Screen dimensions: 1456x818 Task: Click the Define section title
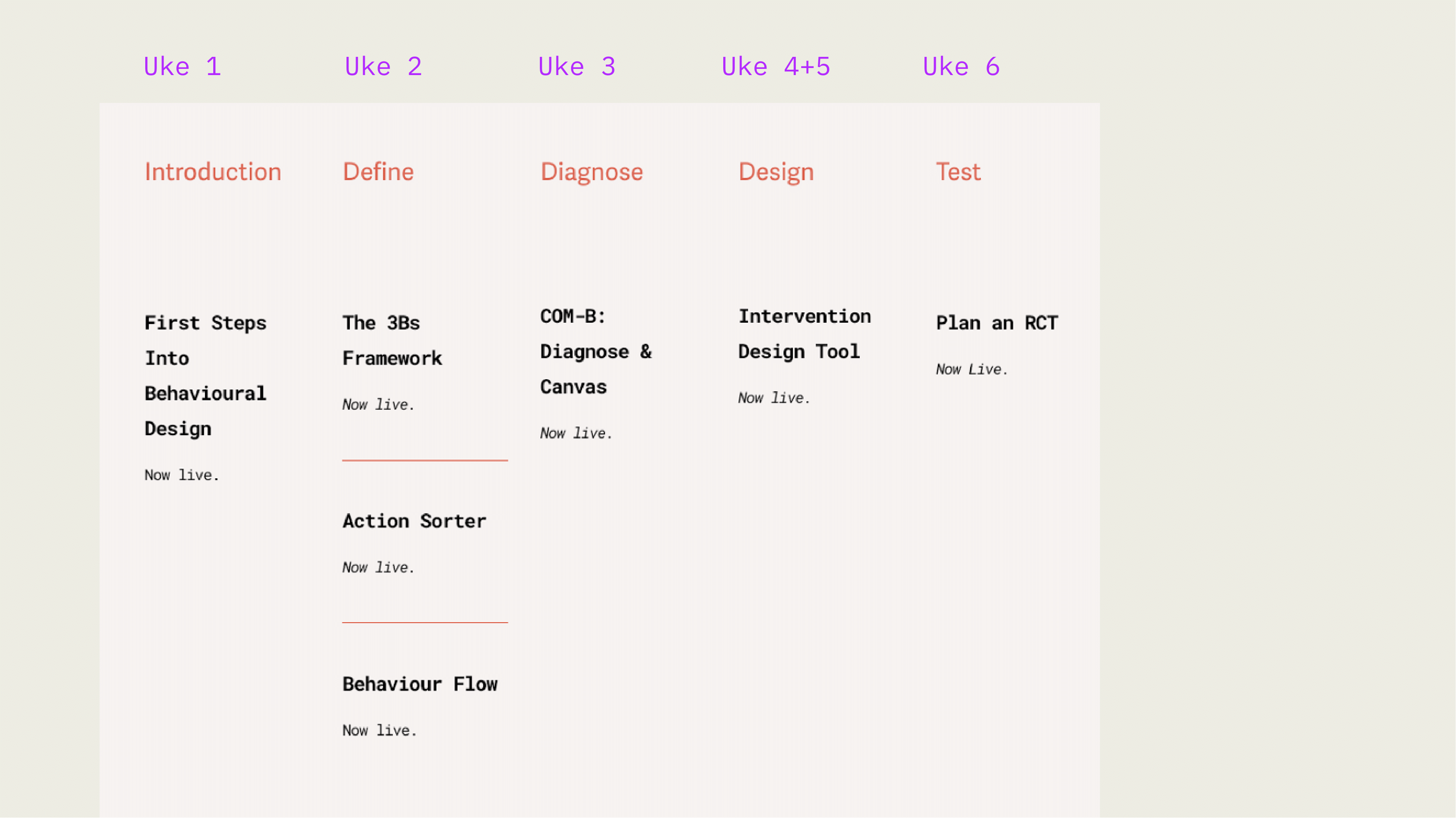pos(378,172)
